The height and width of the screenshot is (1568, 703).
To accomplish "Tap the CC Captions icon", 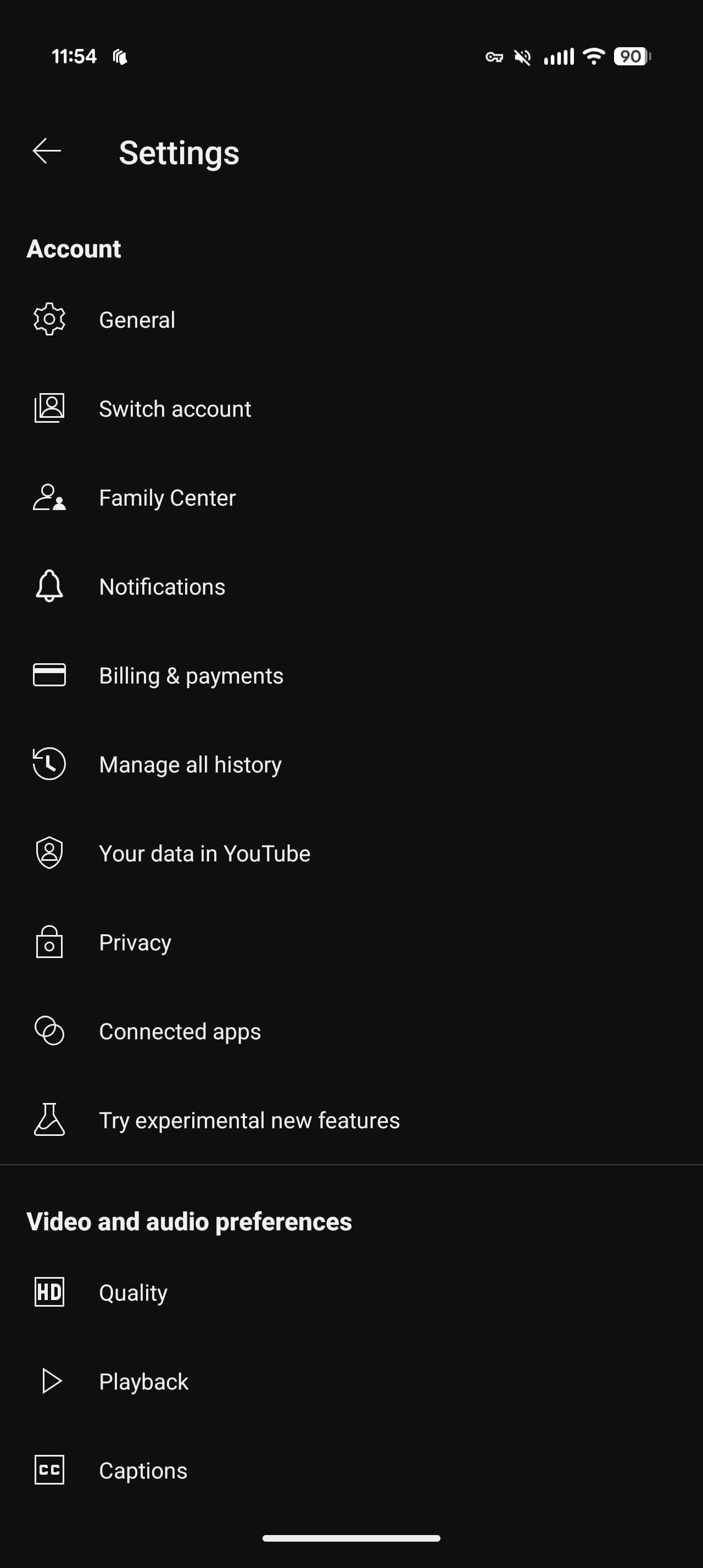I will point(49,1470).
